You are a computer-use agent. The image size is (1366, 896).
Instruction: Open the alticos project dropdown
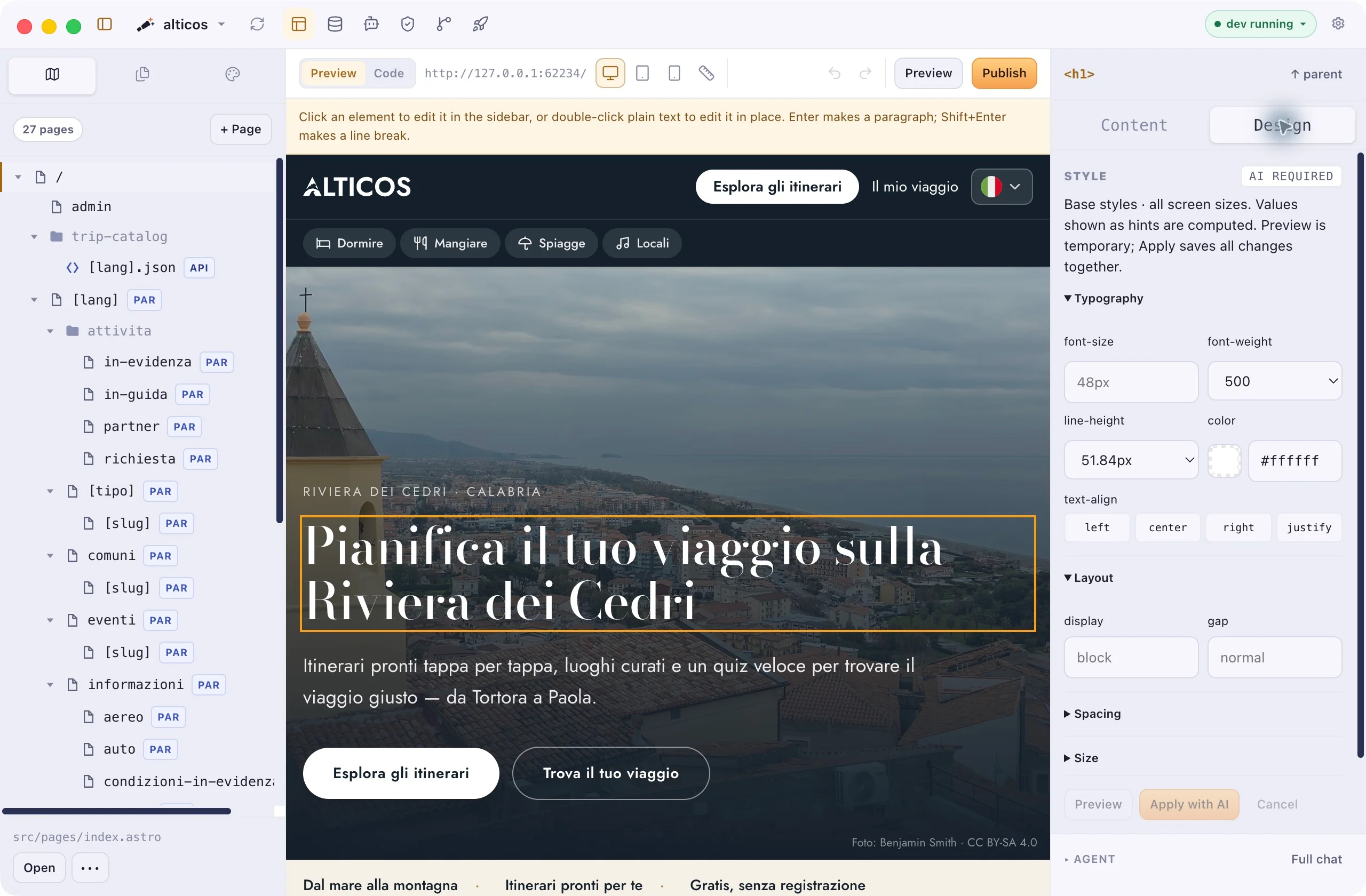181,24
